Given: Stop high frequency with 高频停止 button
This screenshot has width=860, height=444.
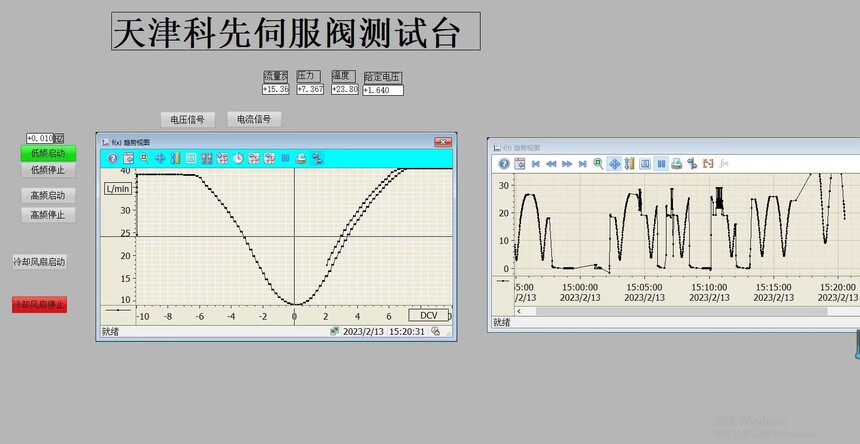Looking at the screenshot, I should (x=48, y=215).
